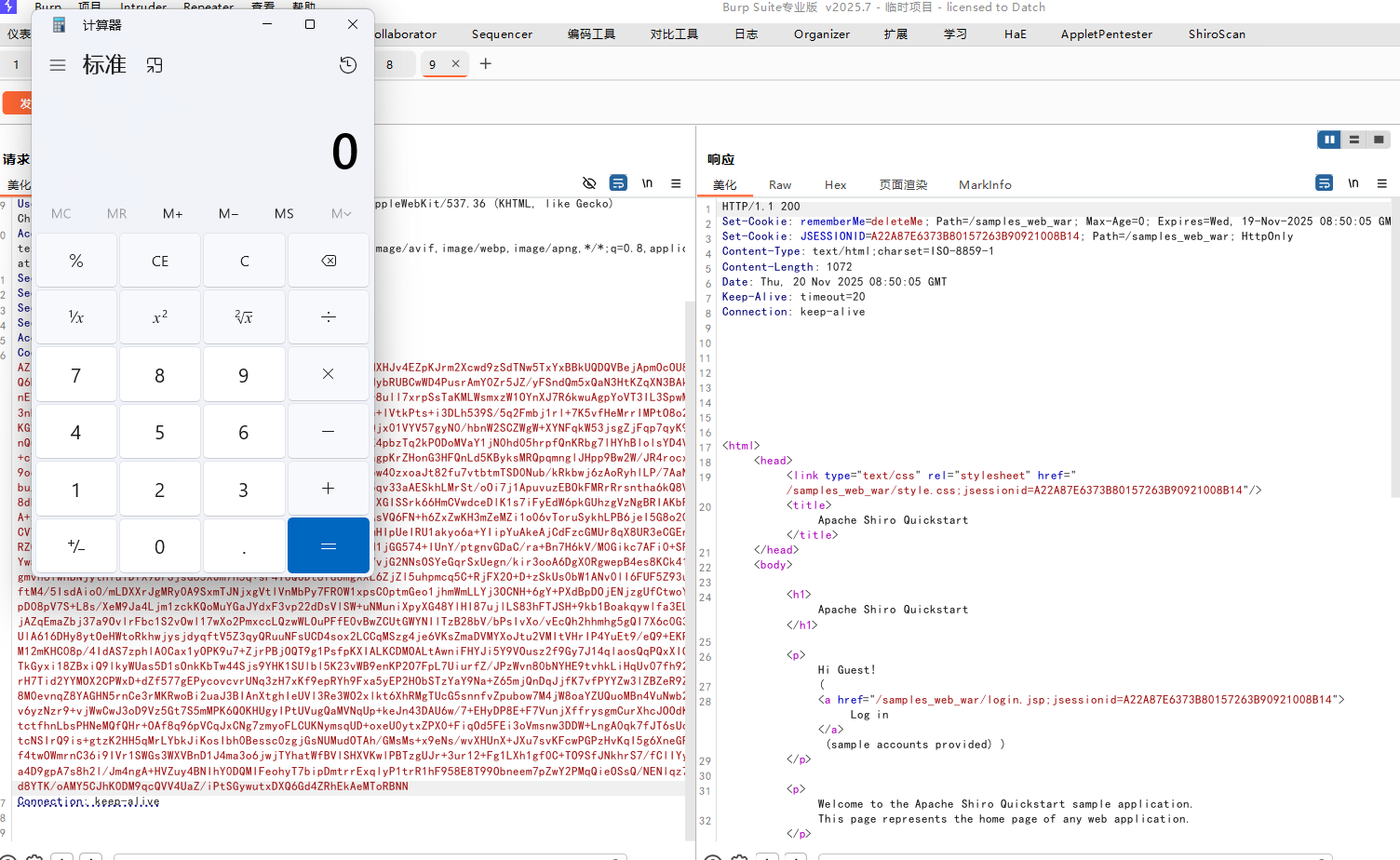Image resolution: width=1400 pixels, height=860 pixels.
Task: Click the decimal point key
Action: (x=244, y=545)
